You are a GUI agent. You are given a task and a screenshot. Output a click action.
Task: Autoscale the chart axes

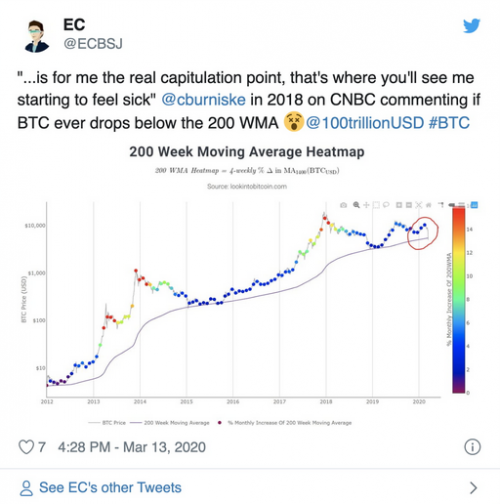pyautogui.click(x=419, y=205)
